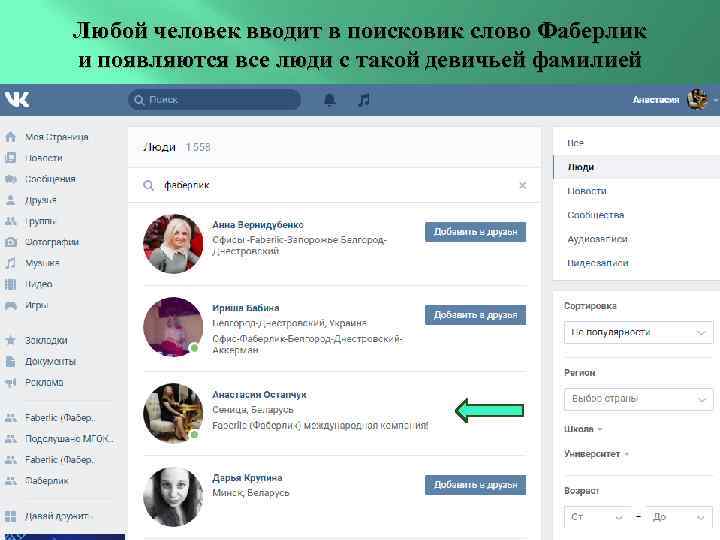Screen dimensions: 720x540
Task: Open Ириша Бабина profile name
Action: (246, 308)
